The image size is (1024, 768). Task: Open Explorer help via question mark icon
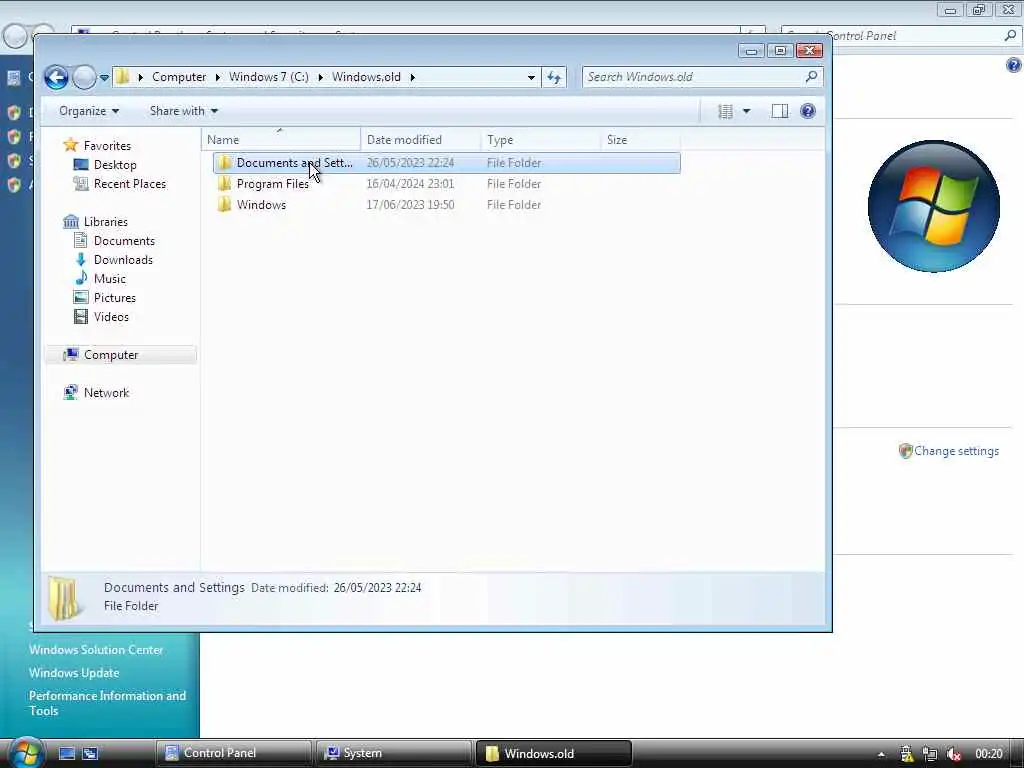808,111
